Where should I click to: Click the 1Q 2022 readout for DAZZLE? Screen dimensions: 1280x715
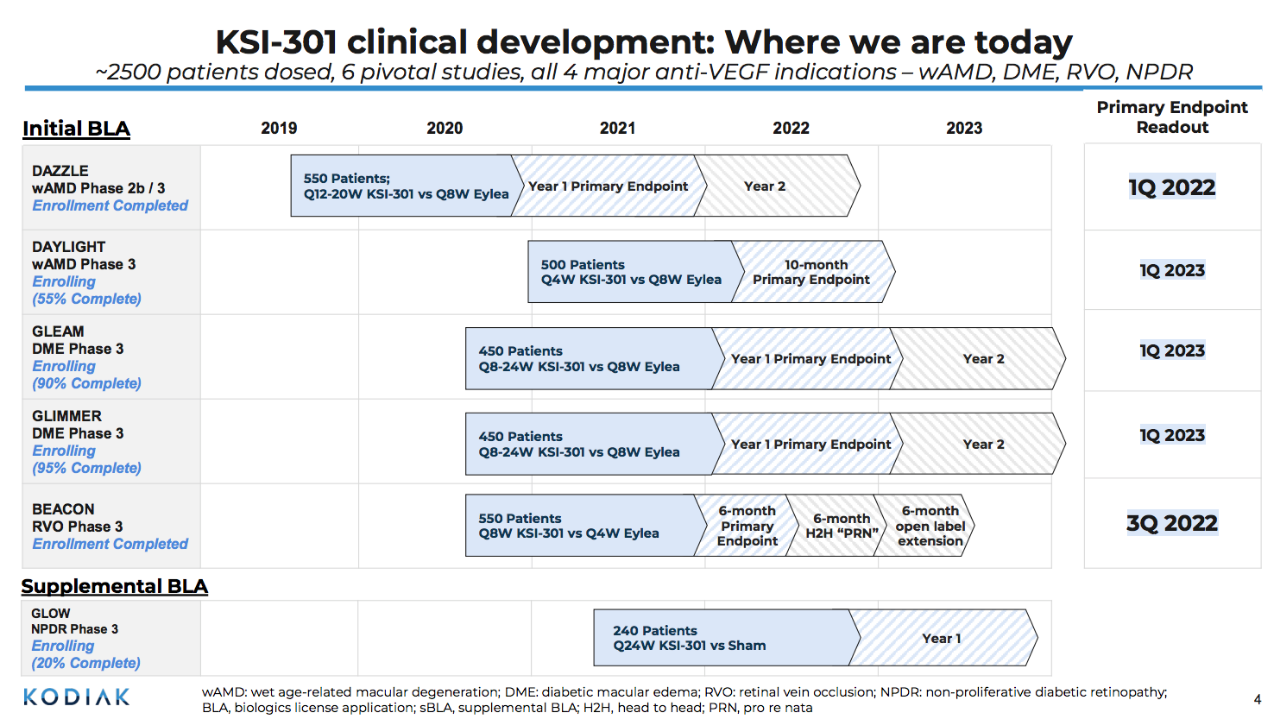[x=1172, y=187]
